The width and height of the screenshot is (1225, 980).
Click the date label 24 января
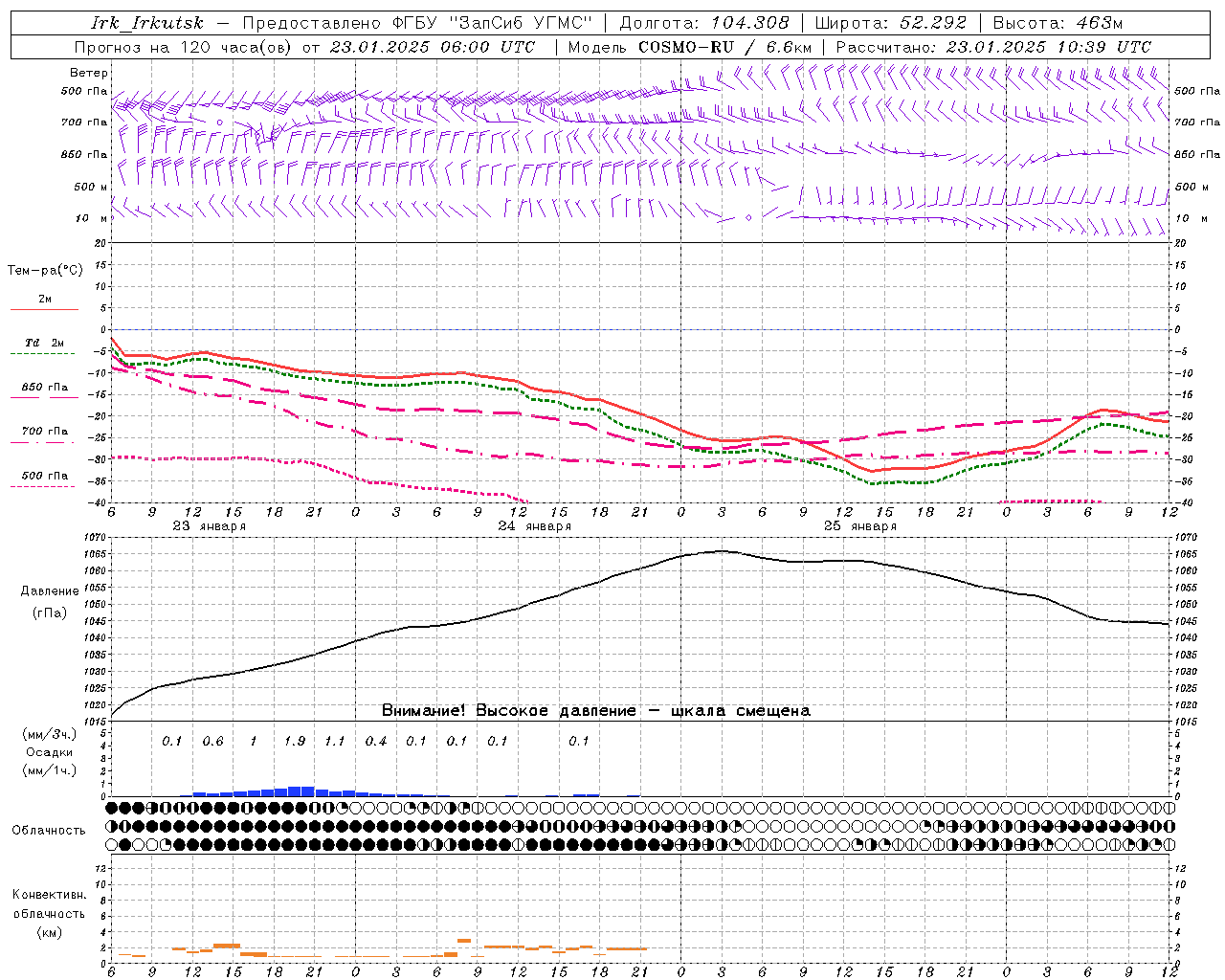pos(534,526)
